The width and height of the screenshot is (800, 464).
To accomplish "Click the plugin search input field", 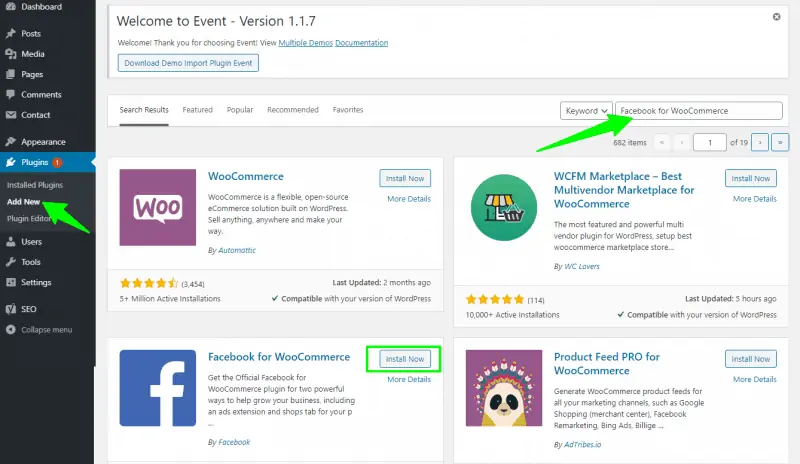I will pos(698,111).
